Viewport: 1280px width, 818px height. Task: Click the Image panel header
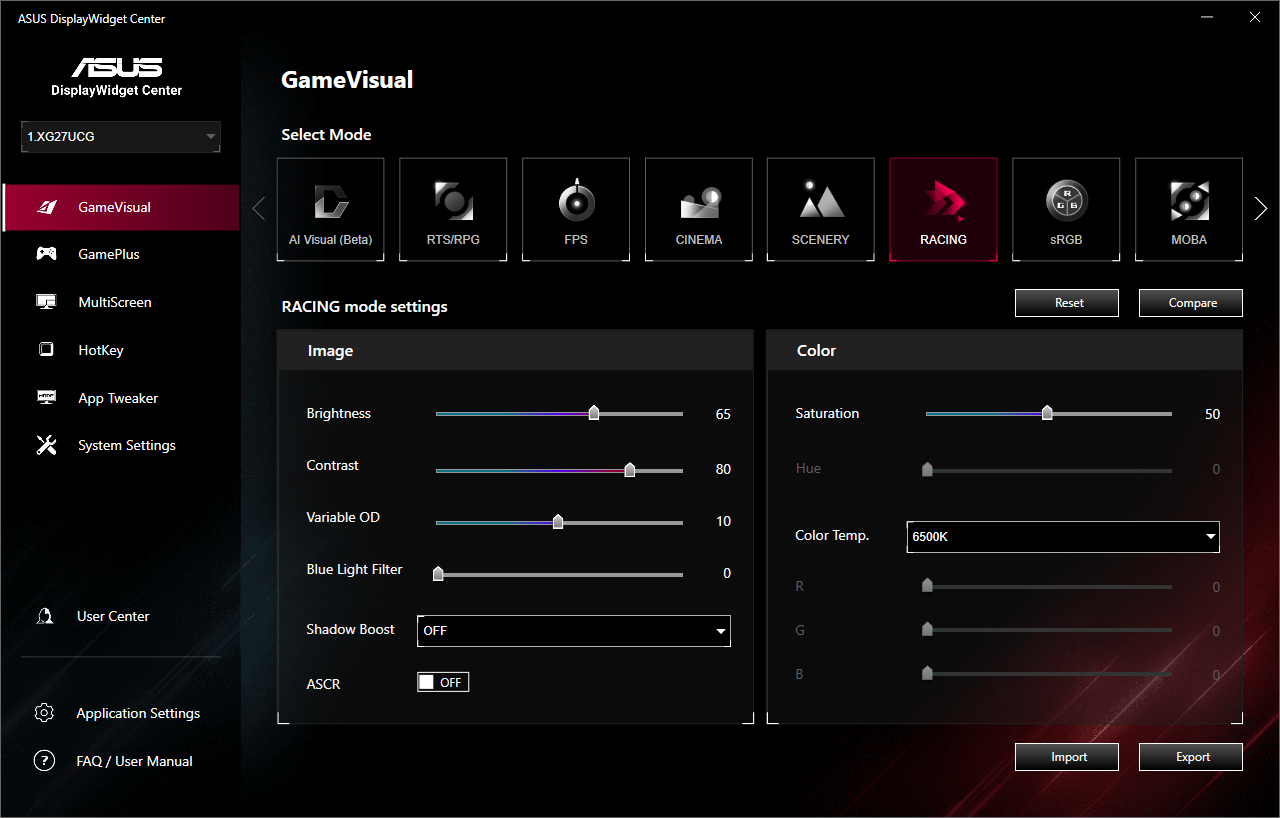(x=515, y=351)
